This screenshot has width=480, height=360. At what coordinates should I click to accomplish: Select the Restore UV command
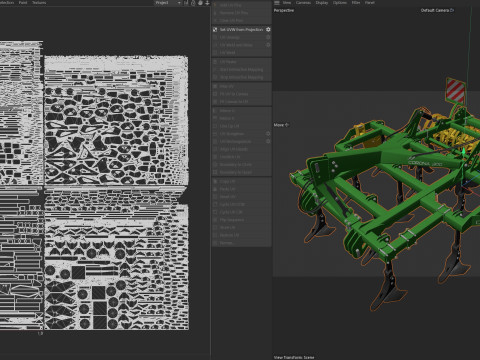click(242, 235)
